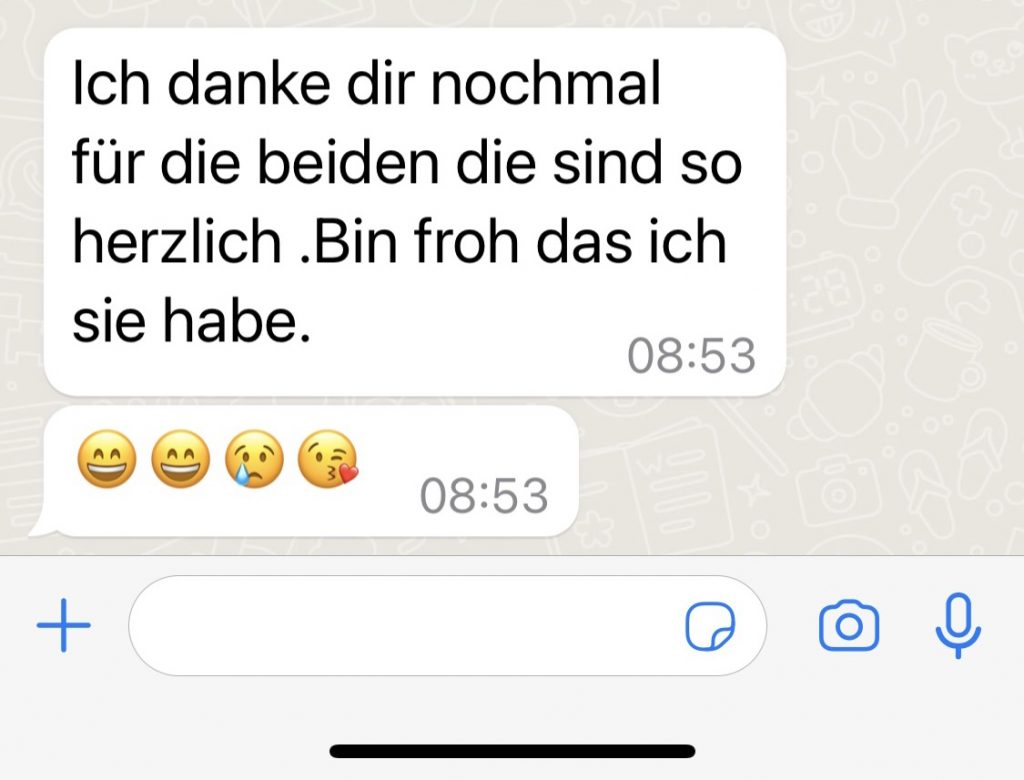The width and height of the screenshot is (1024, 780).
Task: Open the sticker picker icon
Action: (710, 626)
